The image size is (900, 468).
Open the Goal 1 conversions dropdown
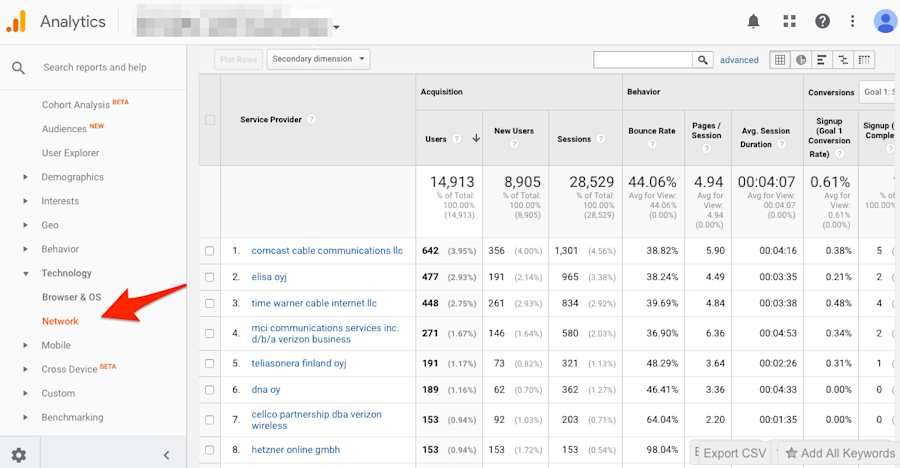878,92
